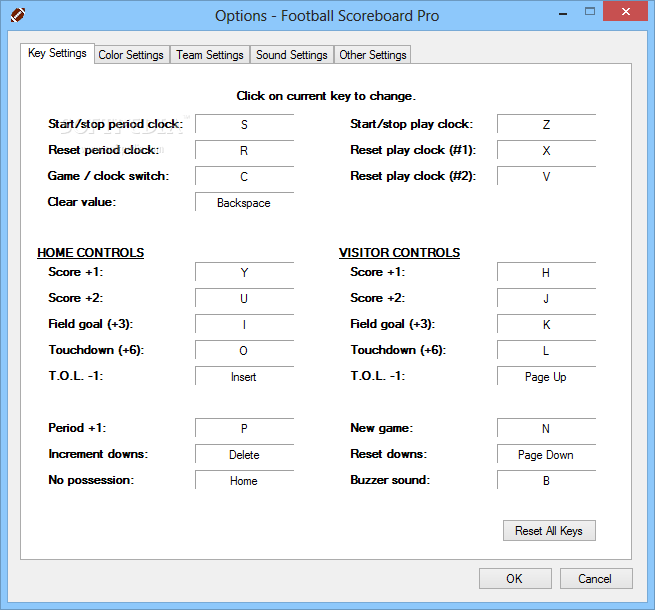The image size is (655, 610).
Task: Discard changes with the Cancel button
Action: coord(596,579)
